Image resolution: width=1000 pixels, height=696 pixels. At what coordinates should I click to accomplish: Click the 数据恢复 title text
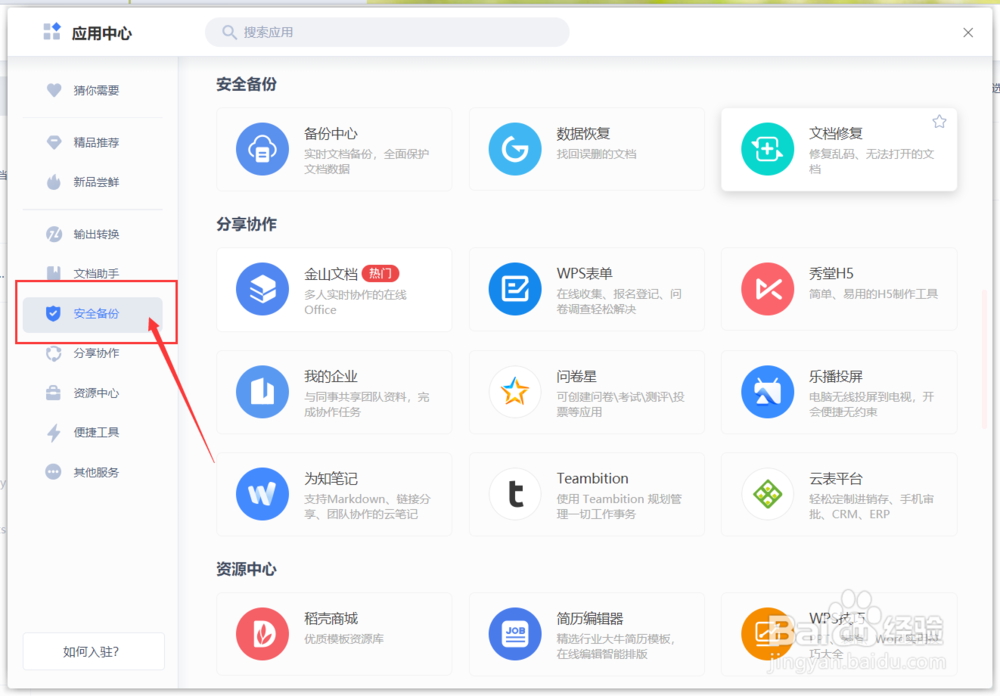point(583,134)
